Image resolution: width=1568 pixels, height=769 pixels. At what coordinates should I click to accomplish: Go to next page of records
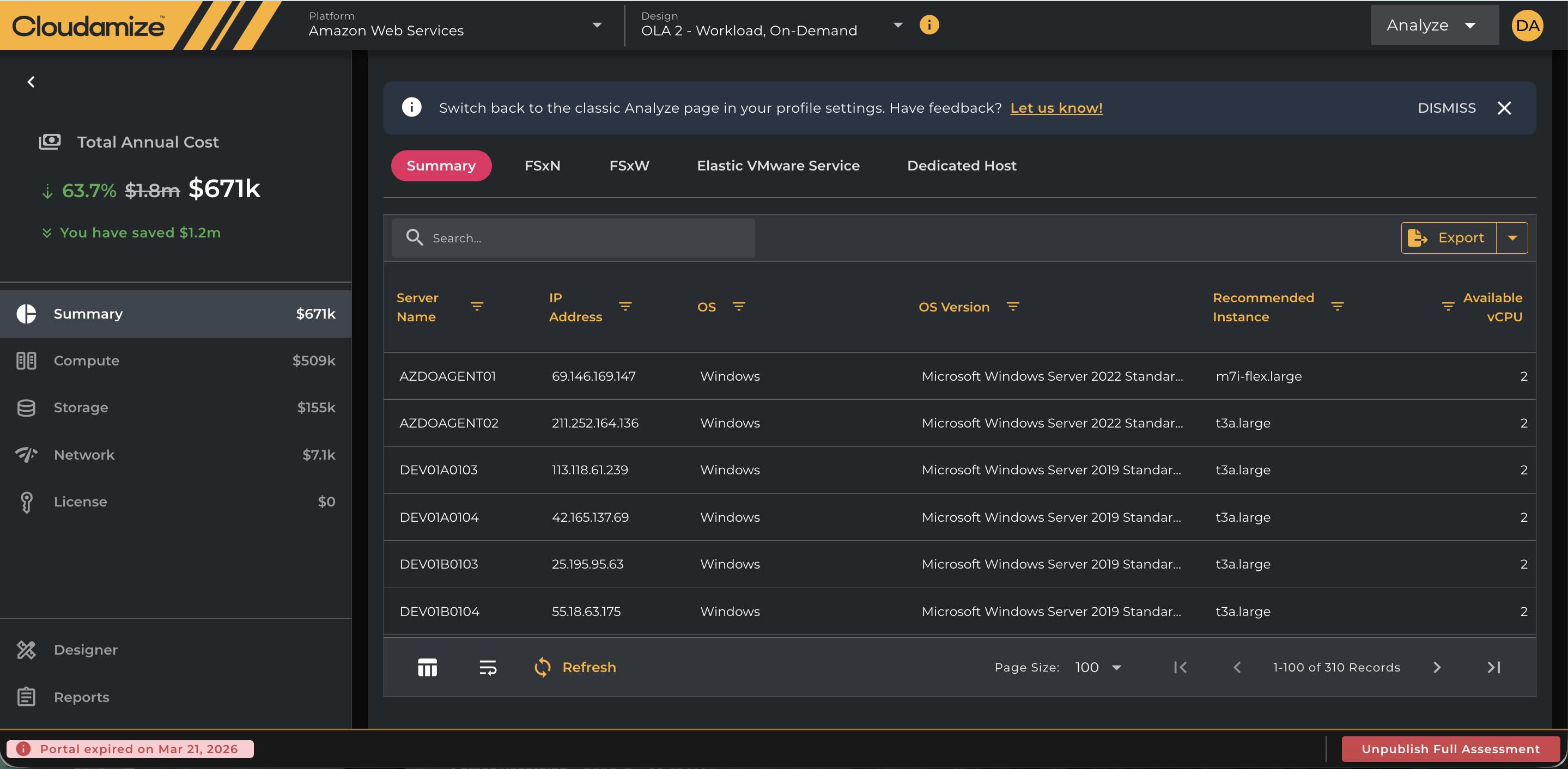pos(1437,667)
